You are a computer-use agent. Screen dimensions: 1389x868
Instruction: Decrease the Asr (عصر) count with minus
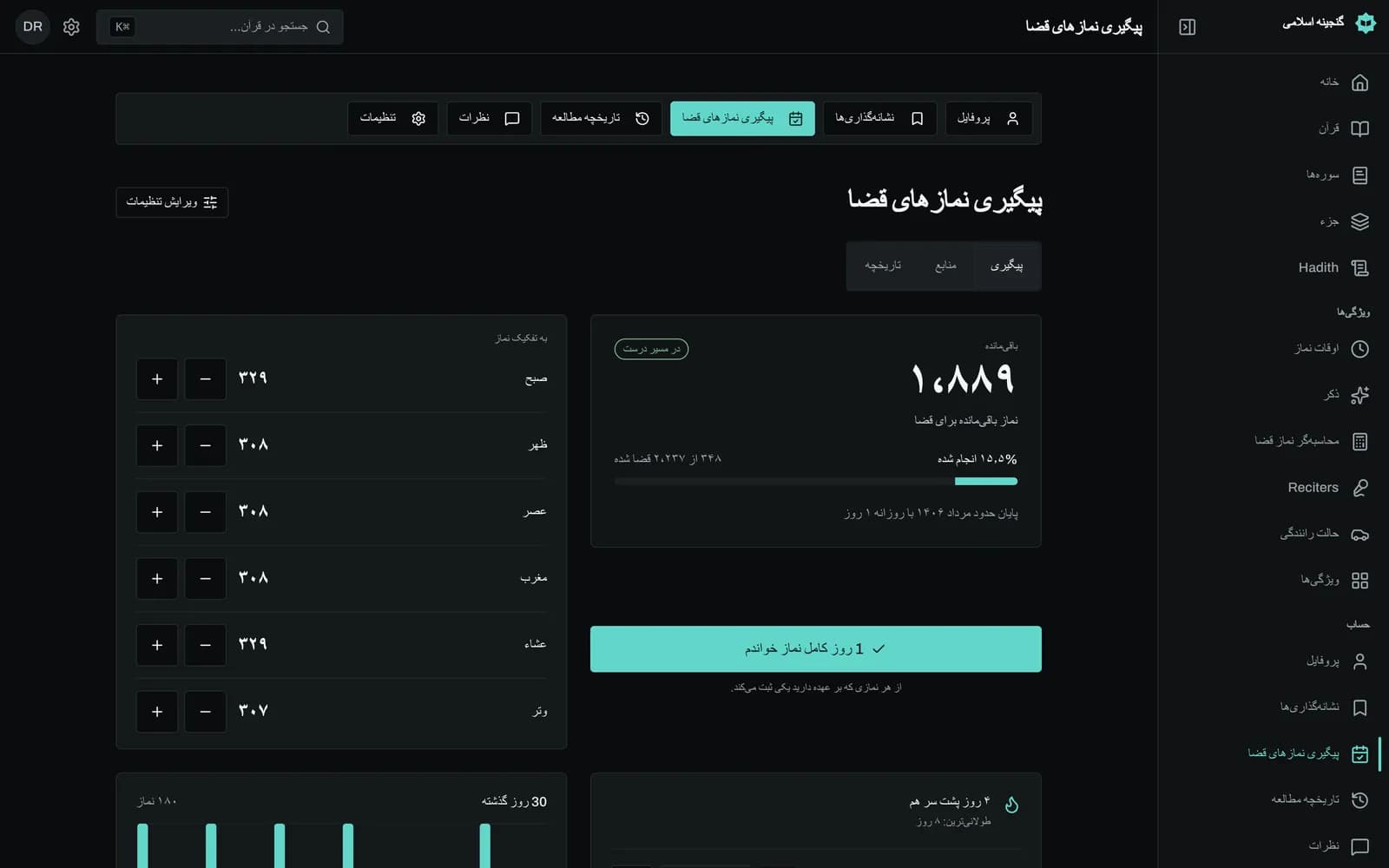[x=205, y=512]
